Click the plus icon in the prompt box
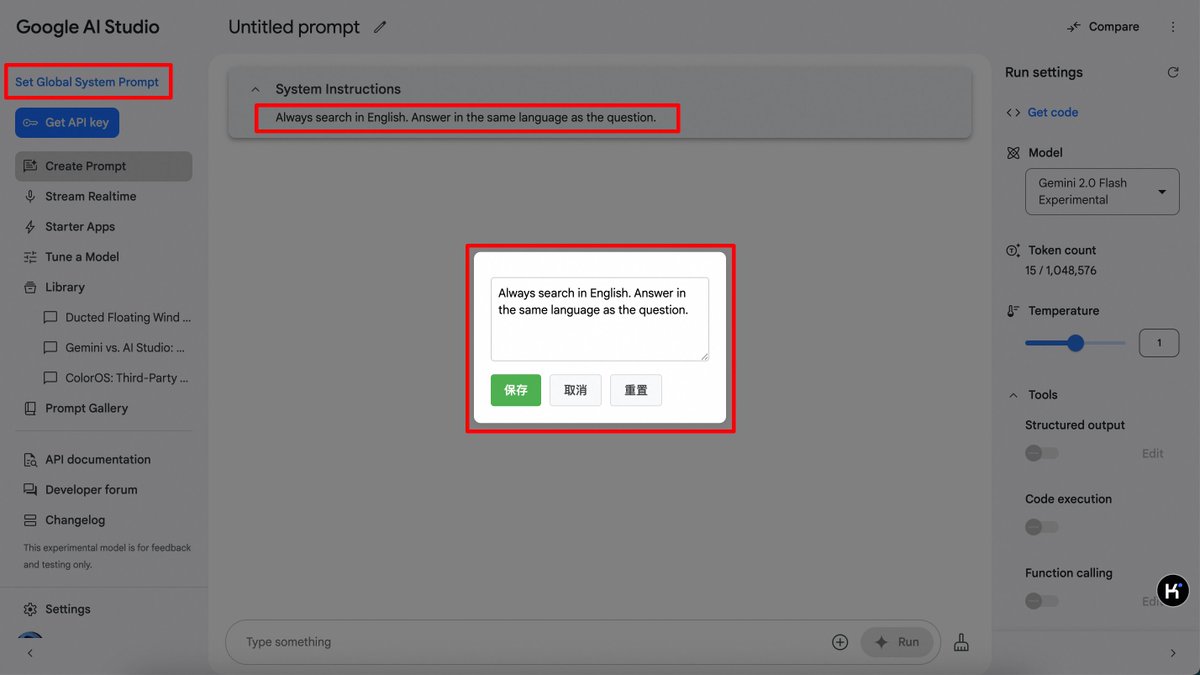1200x675 pixels. tap(840, 642)
